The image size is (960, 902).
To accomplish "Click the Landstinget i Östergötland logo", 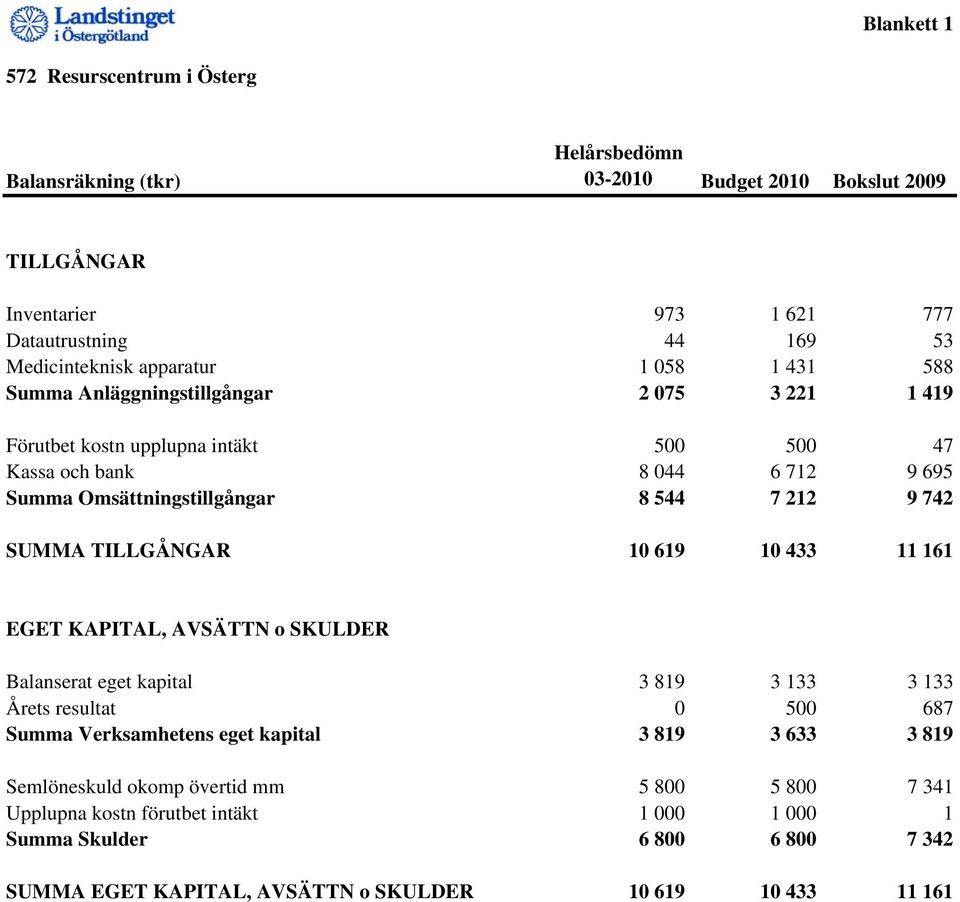I will 92,24.
